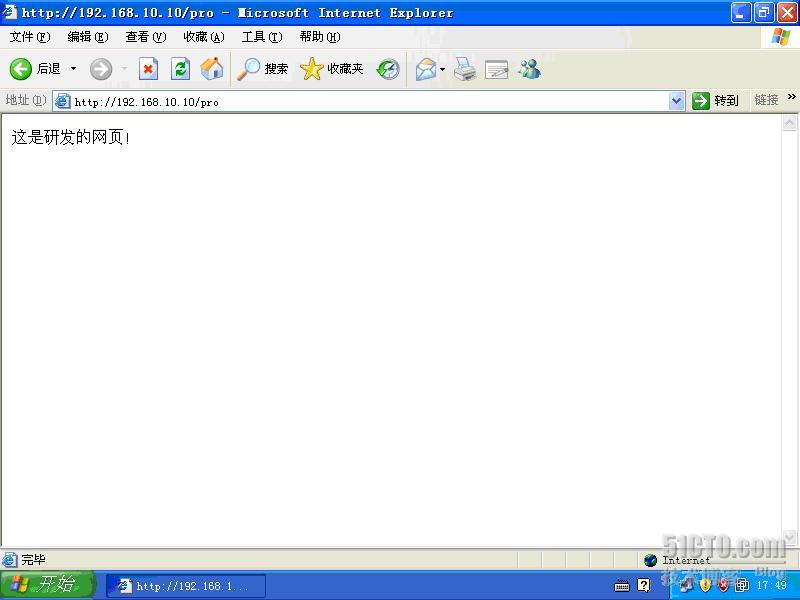Image resolution: width=800 pixels, height=600 pixels.
Task: Click the Edit page toolbar icon
Action: pyautogui.click(x=496, y=69)
